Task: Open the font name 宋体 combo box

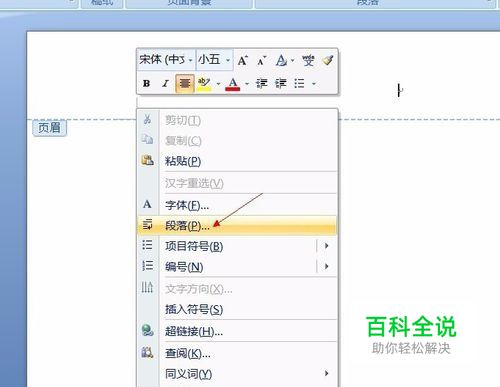Action: coord(166,60)
